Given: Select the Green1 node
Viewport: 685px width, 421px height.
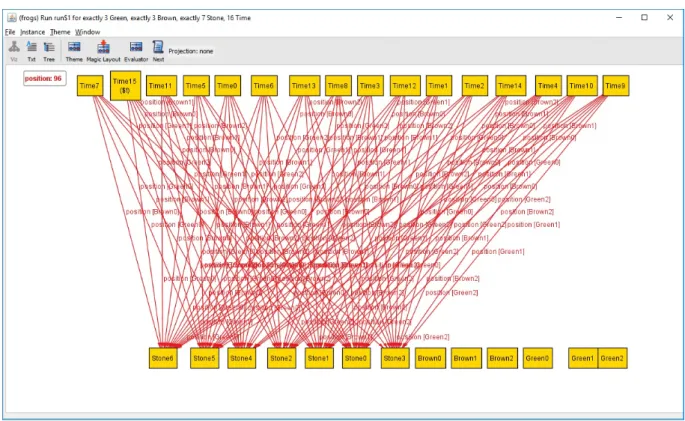Looking at the screenshot, I should [x=583, y=358].
